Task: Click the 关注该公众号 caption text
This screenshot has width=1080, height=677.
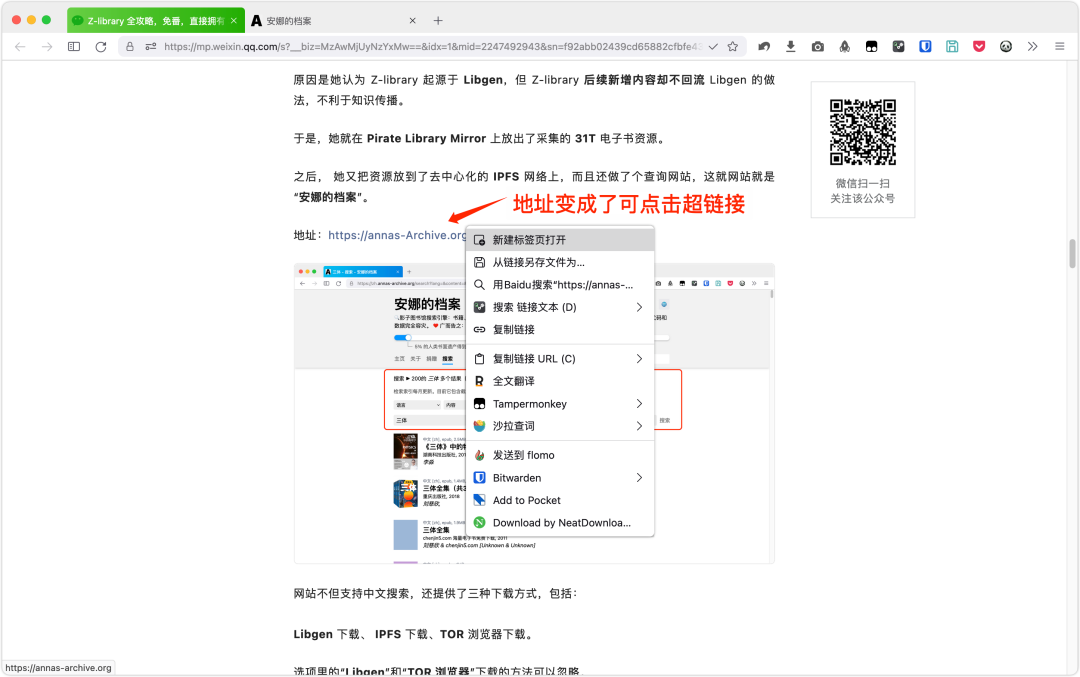Action: (862, 198)
